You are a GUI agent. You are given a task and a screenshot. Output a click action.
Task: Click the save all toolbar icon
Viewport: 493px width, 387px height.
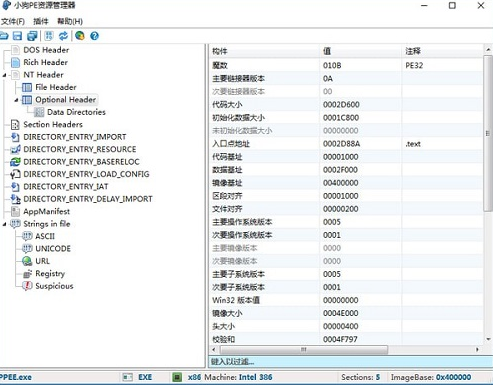click(x=32, y=36)
